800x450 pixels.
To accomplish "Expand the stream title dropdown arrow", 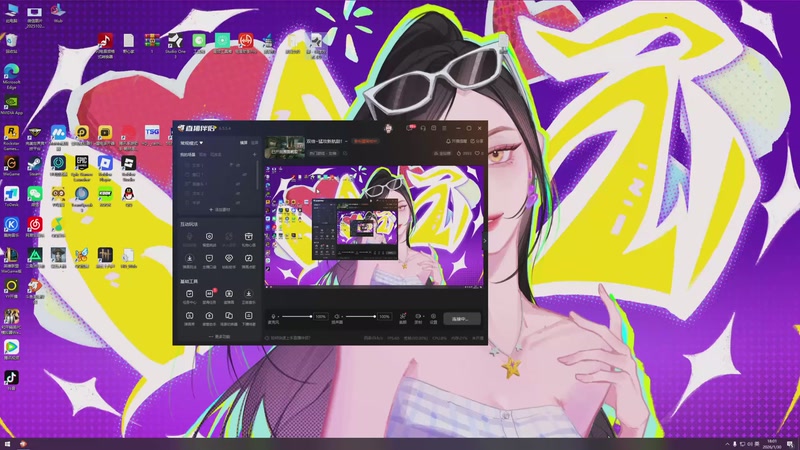I will tap(346, 141).
